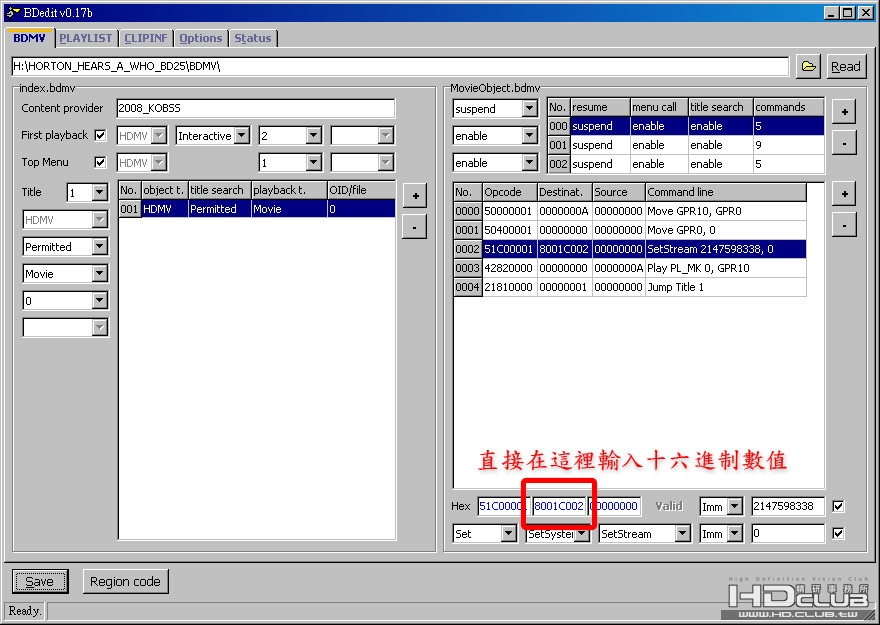The image size is (880, 625).
Task: Toggle the First playback checkbox
Action: point(100,135)
